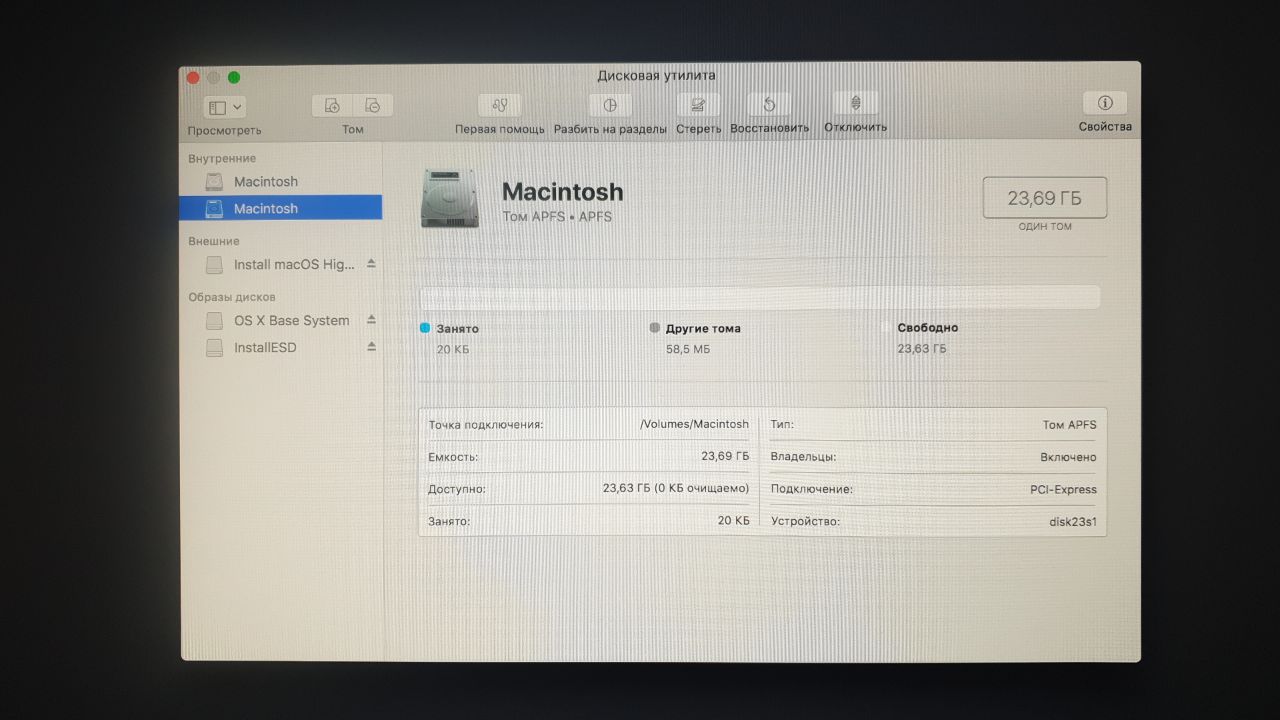Click the remove volume icon

coord(372,105)
